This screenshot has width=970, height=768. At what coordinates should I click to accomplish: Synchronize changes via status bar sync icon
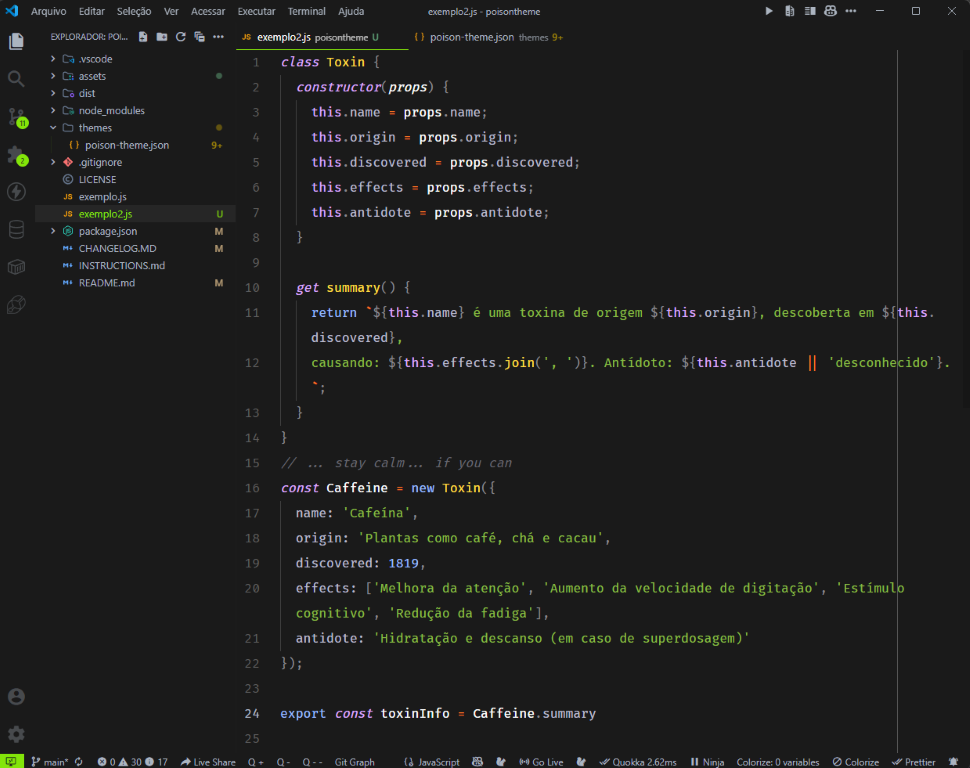79,762
